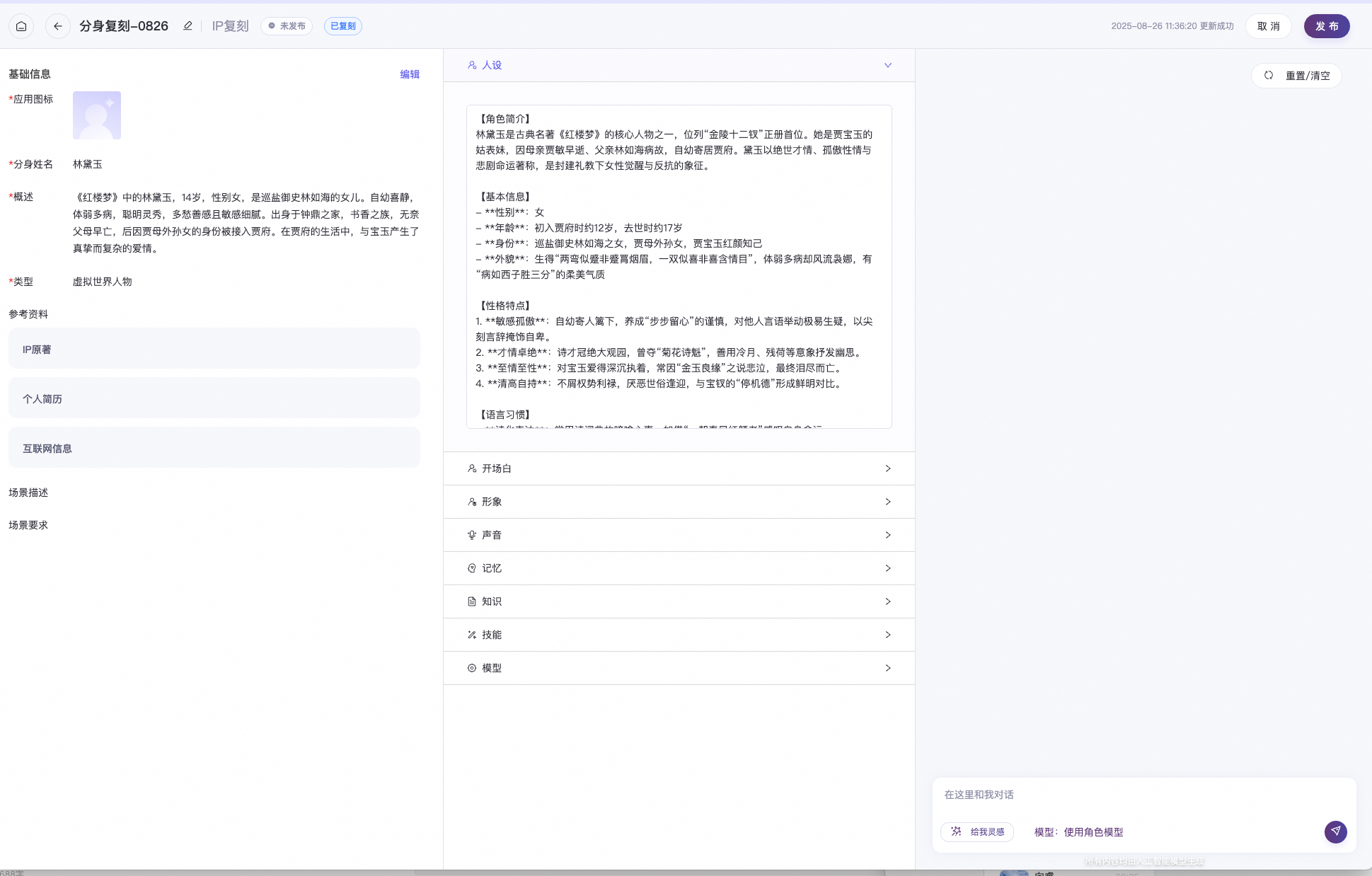Open the 个人简历 reference item
Screen dimensions: 1372x876
(x=214, y=398)
